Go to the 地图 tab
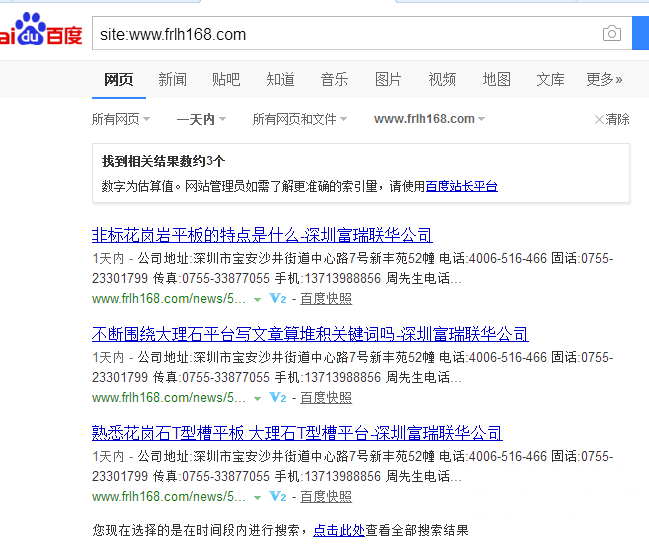Screen dimensions: 649x547 click(x=496, y=79)
